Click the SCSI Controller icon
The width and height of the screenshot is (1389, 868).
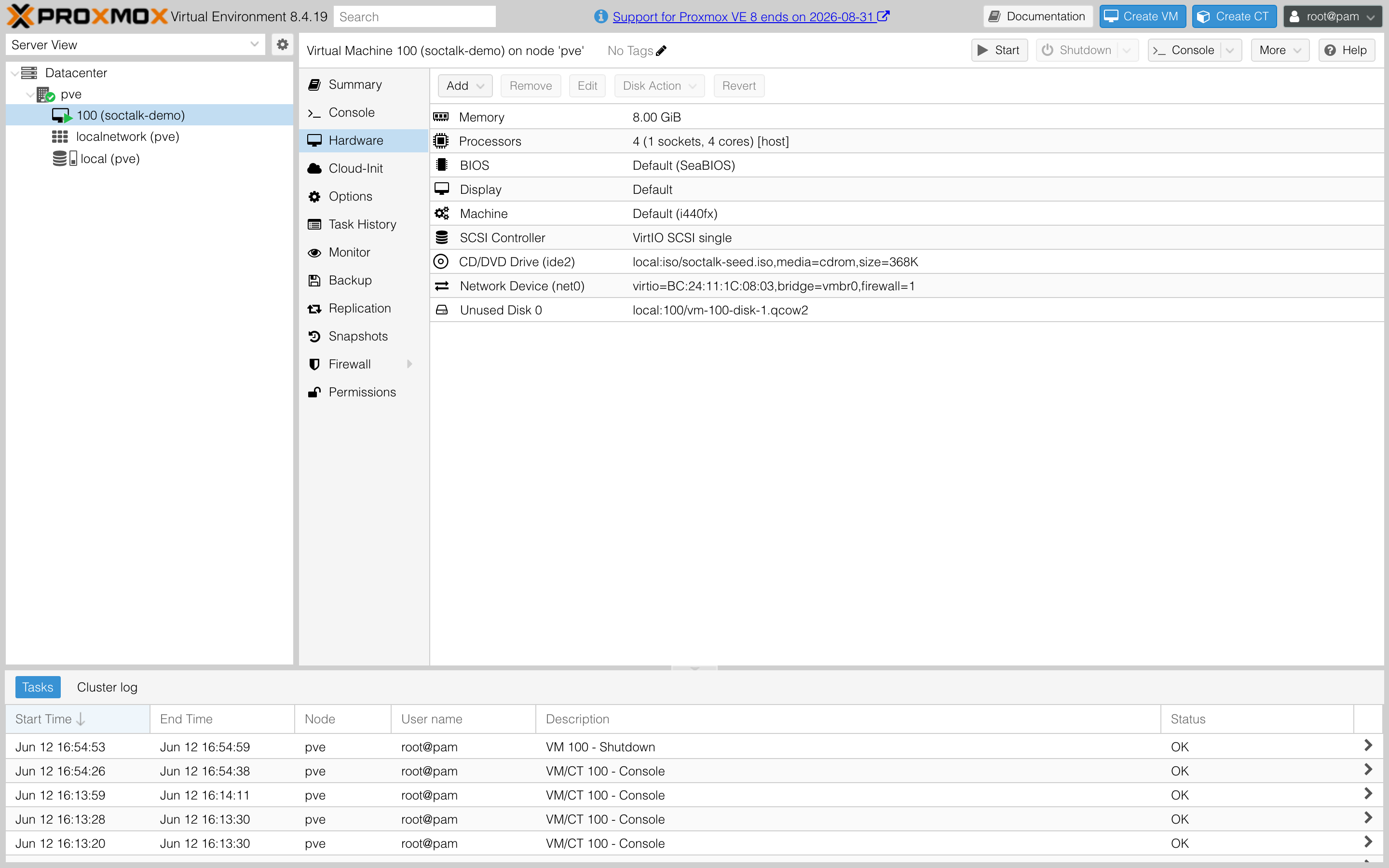click(x=441, y=238)
